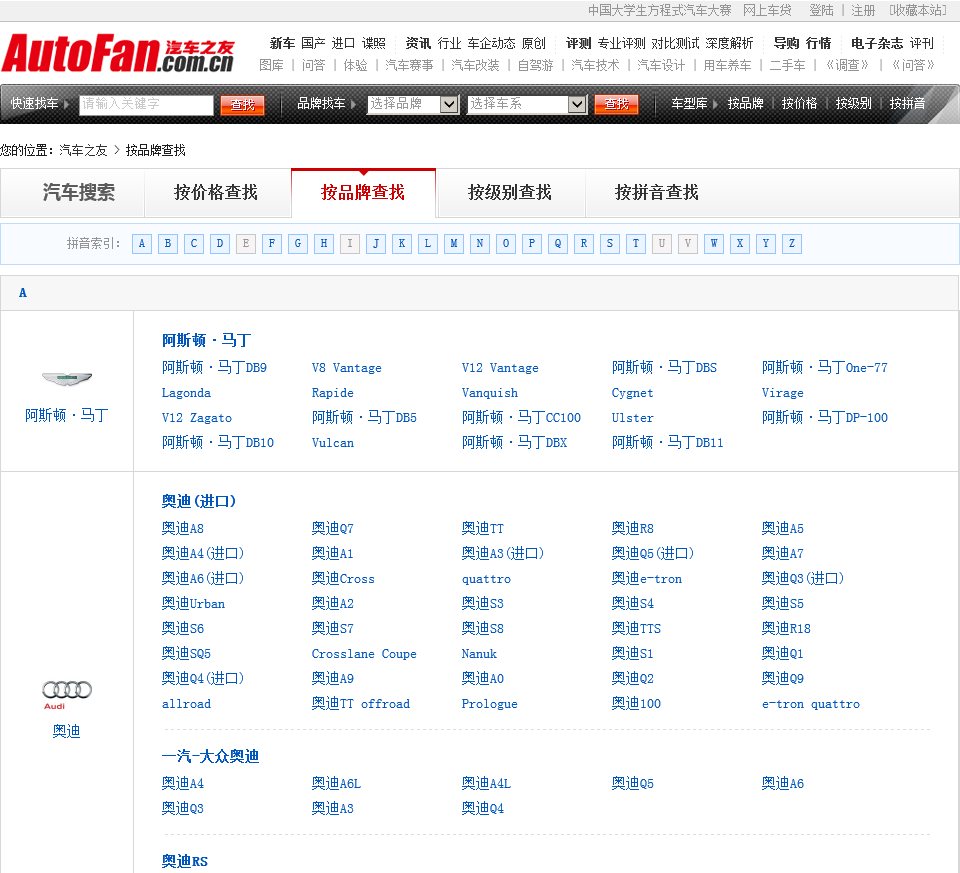Switch to the 按级别查找 tab
The image size is (960, 873).
coord(510,193)
